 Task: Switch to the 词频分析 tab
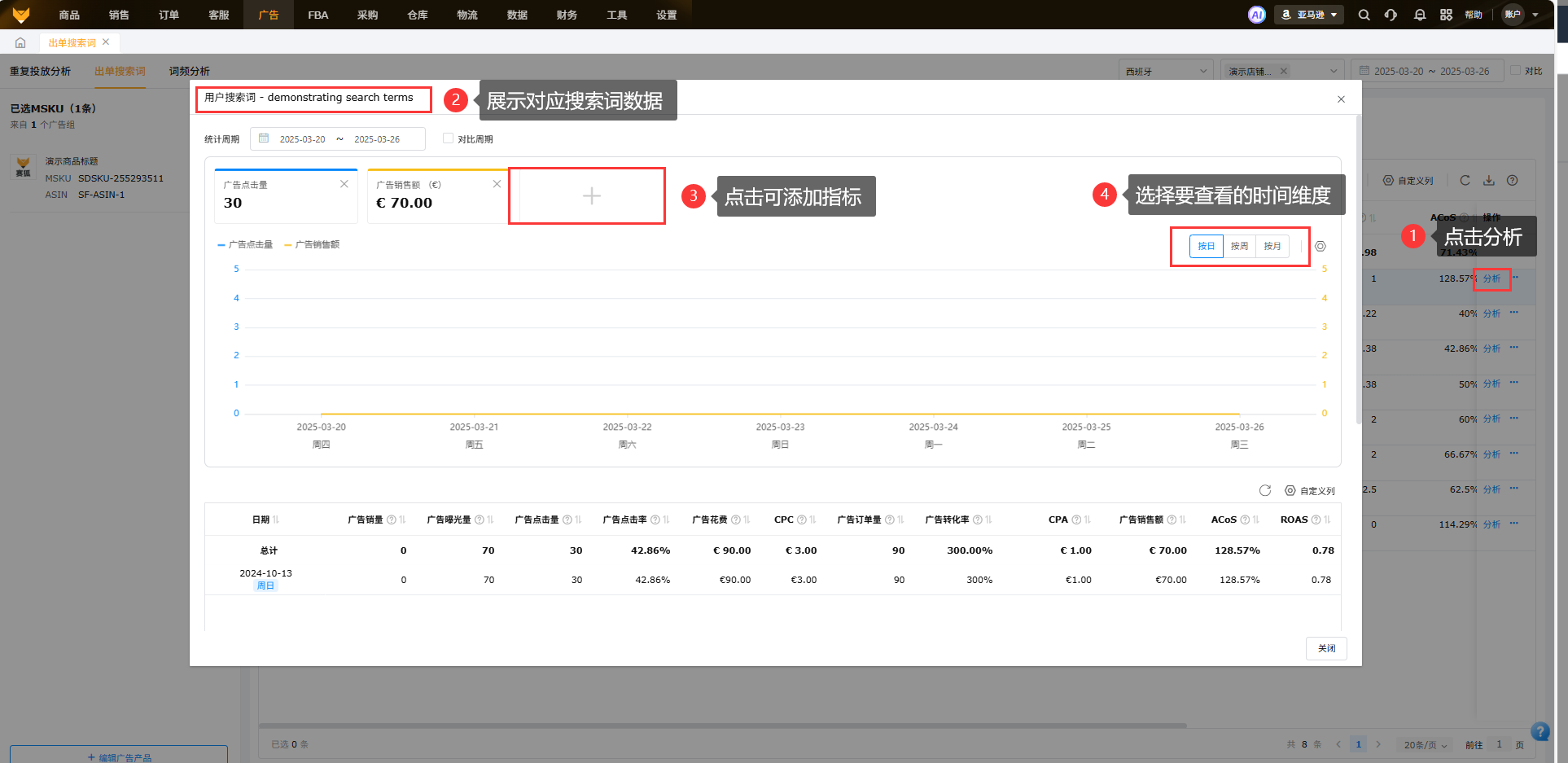click(x=189, y=72)
